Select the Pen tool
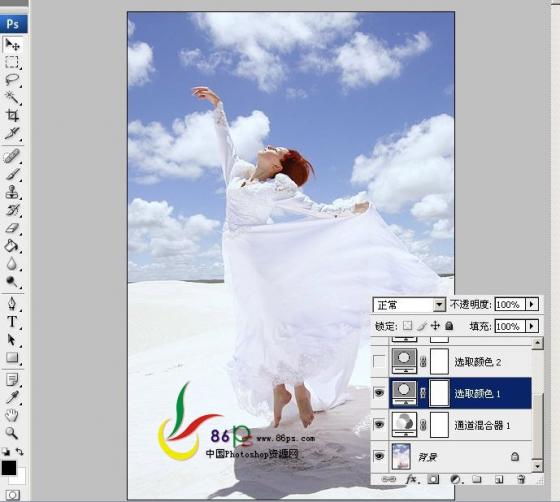This screenshot has width=560, height=502. click(x=12, y=304)
